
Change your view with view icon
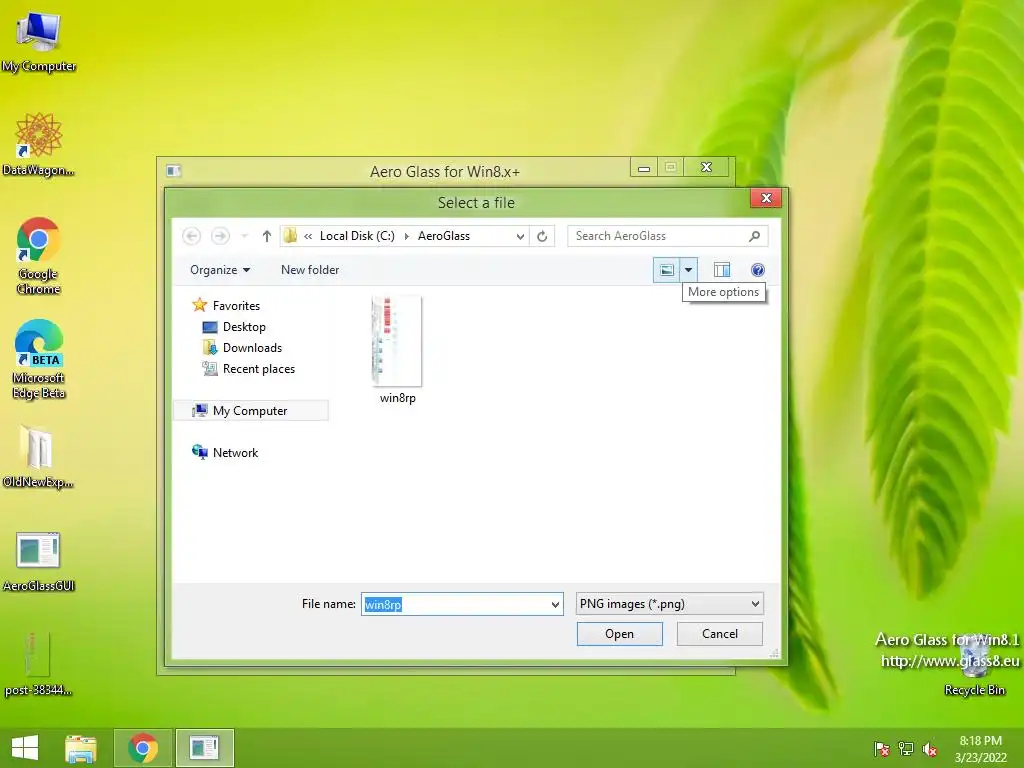point(666,270)
